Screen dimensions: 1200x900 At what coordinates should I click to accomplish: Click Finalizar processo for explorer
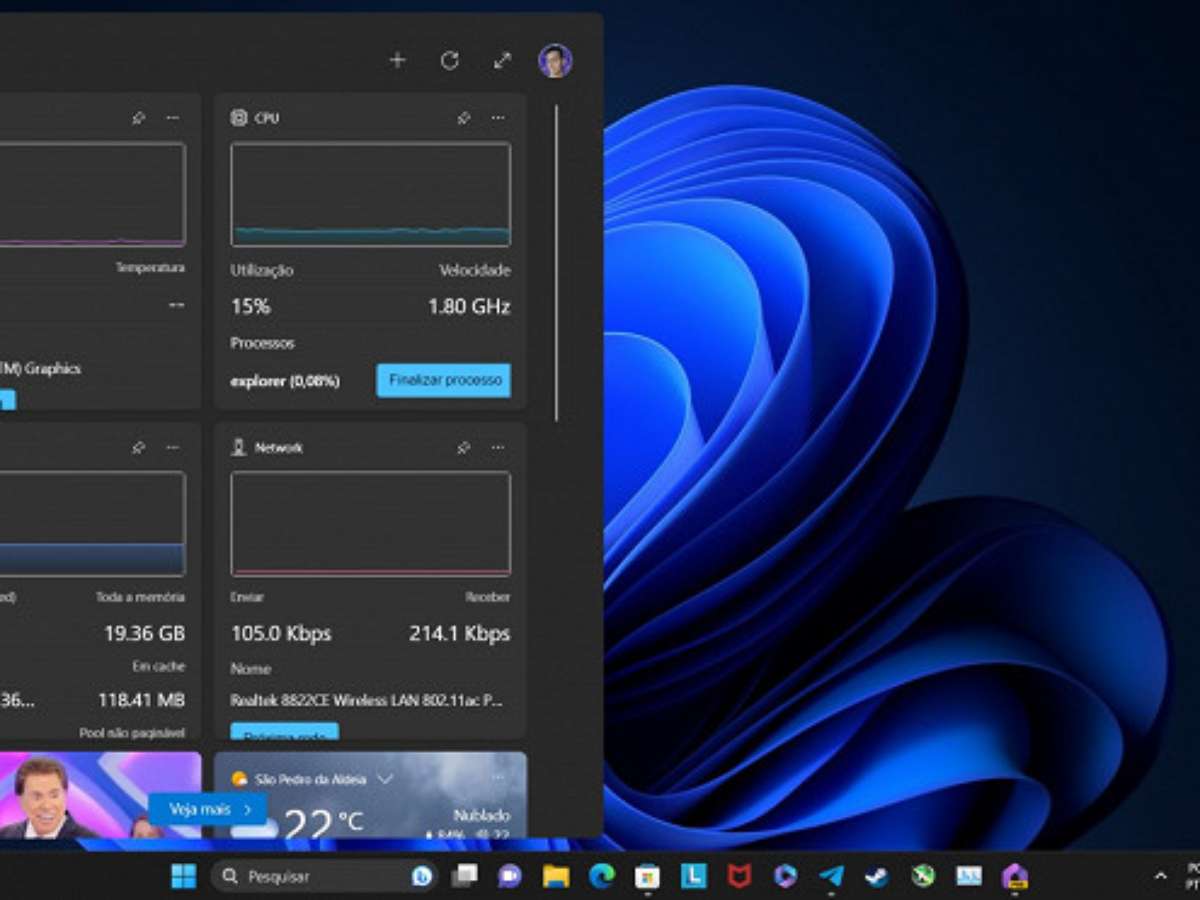444,381
